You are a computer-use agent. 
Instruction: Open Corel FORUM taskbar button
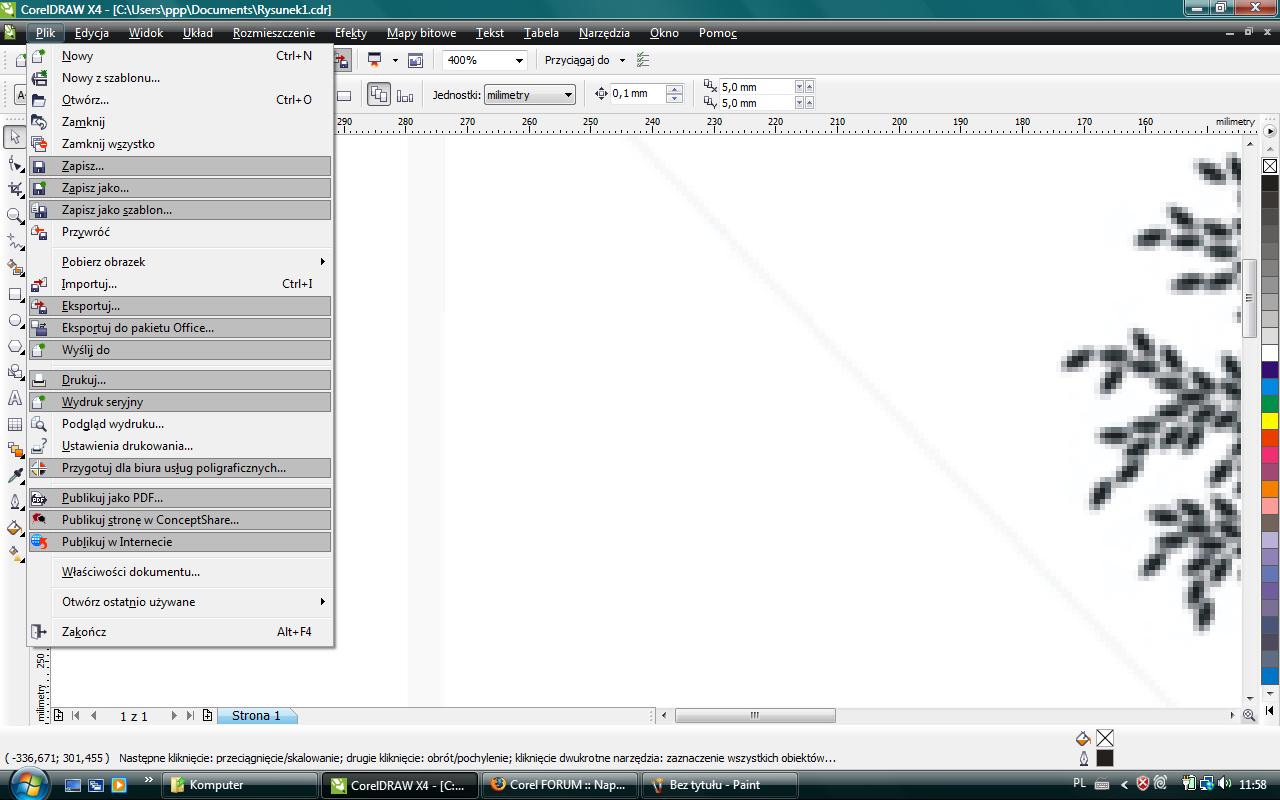coord(558,785)
